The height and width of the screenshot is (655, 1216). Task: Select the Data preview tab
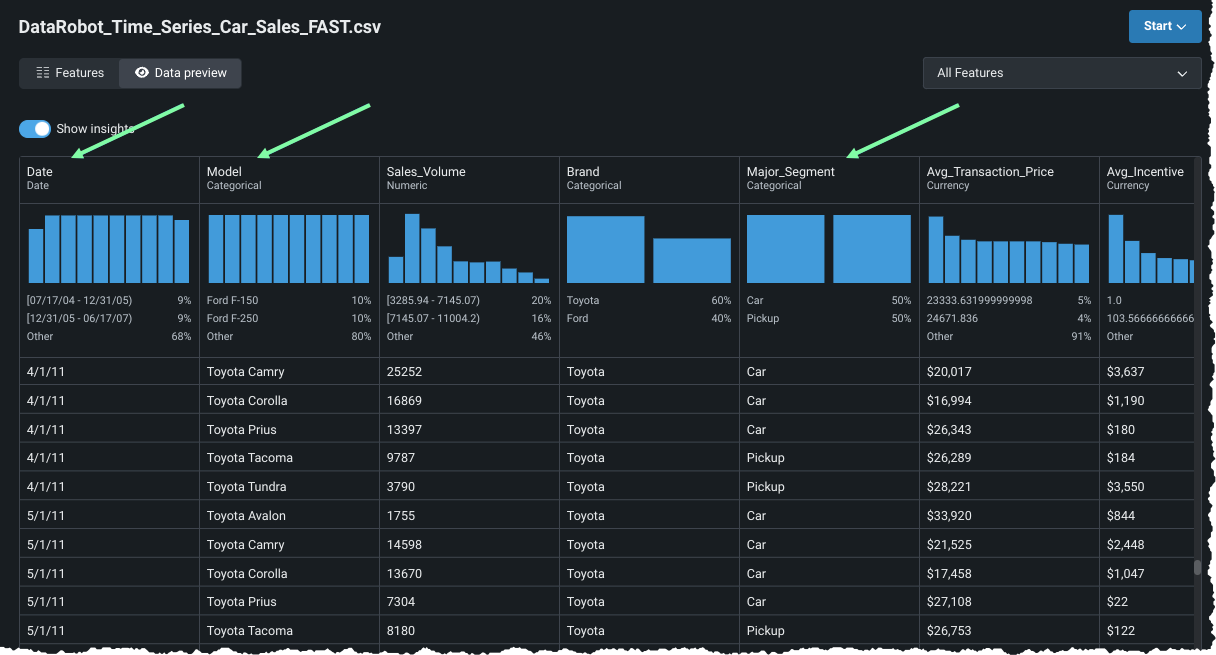tap(181, 73)
